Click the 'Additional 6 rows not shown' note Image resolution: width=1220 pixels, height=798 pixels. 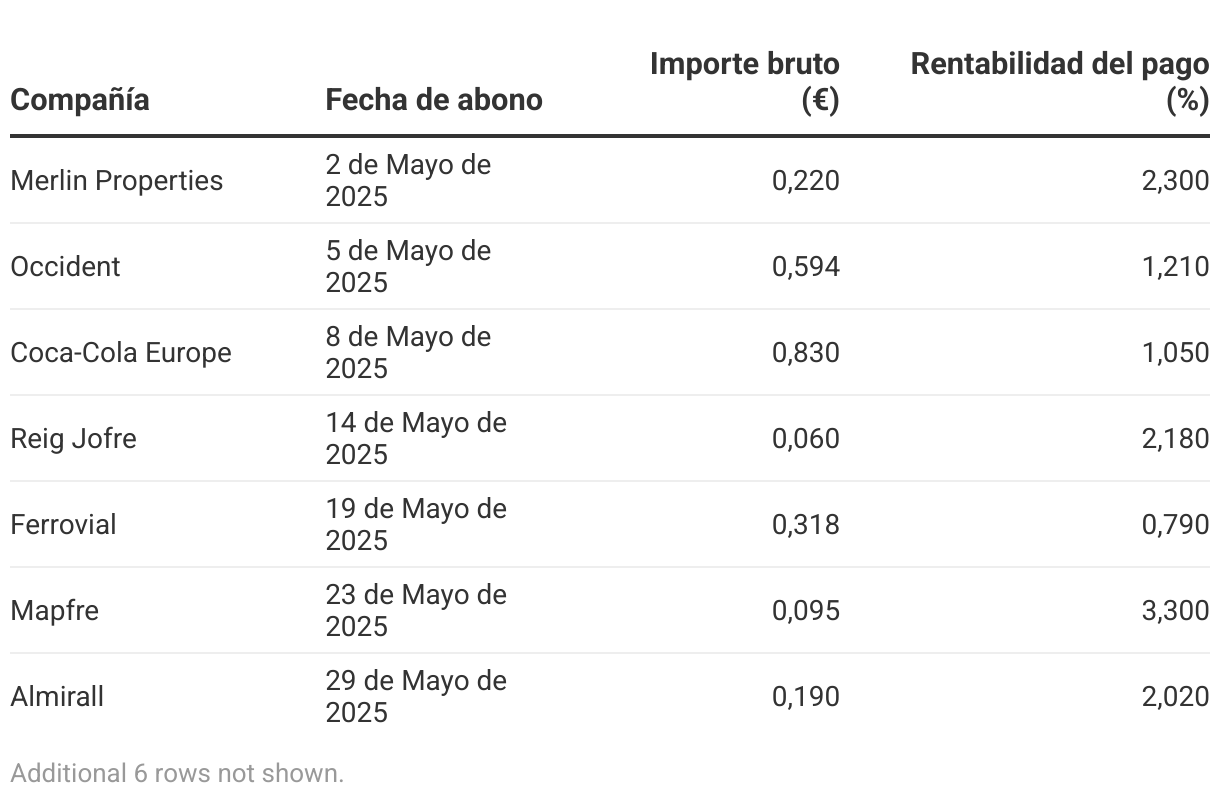click(x=177, y=773)
